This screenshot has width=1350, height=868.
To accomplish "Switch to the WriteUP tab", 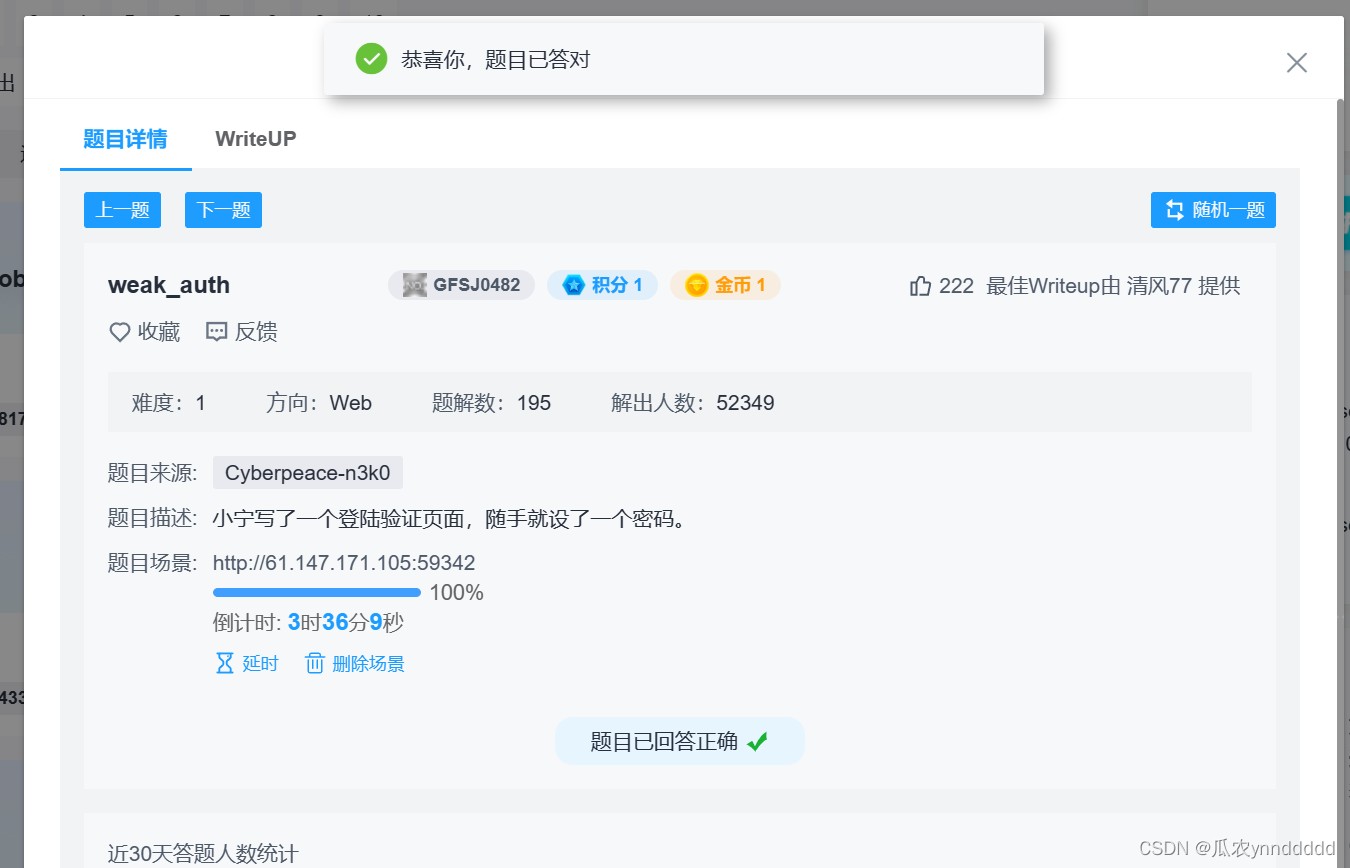I will (x=255, y=139).
